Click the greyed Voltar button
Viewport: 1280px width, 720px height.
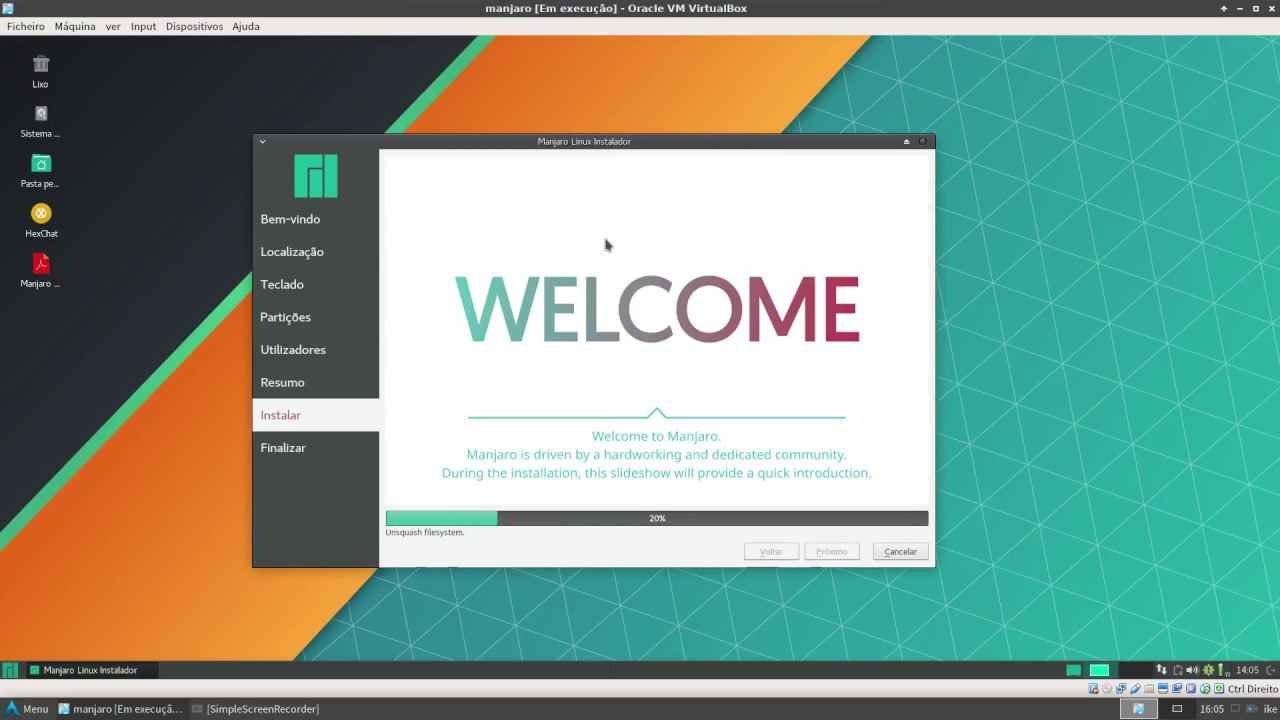tap(771, 551)
